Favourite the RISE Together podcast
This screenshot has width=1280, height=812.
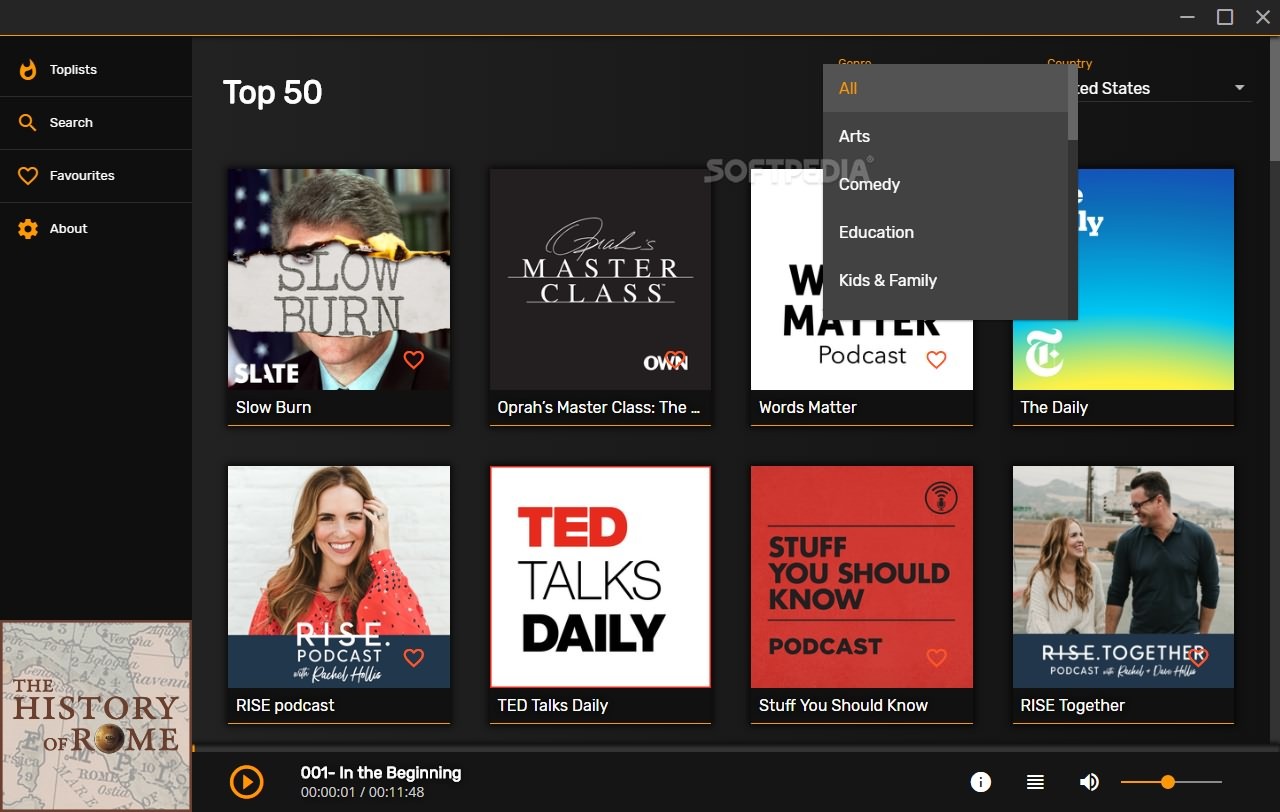[x=1199, y=658]
